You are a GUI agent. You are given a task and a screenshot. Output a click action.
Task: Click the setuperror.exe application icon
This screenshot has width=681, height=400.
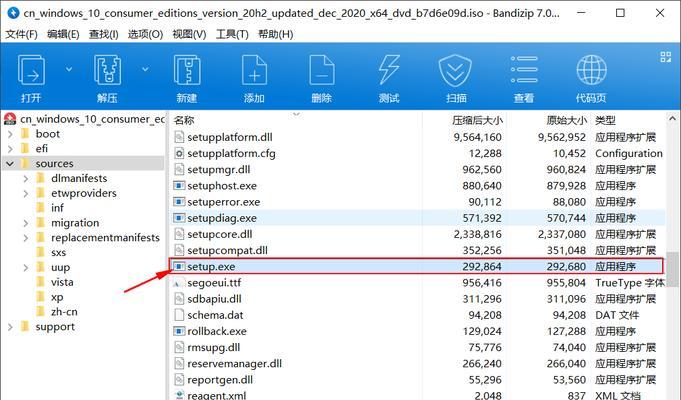pyautogui.click(x=179, y=202)
